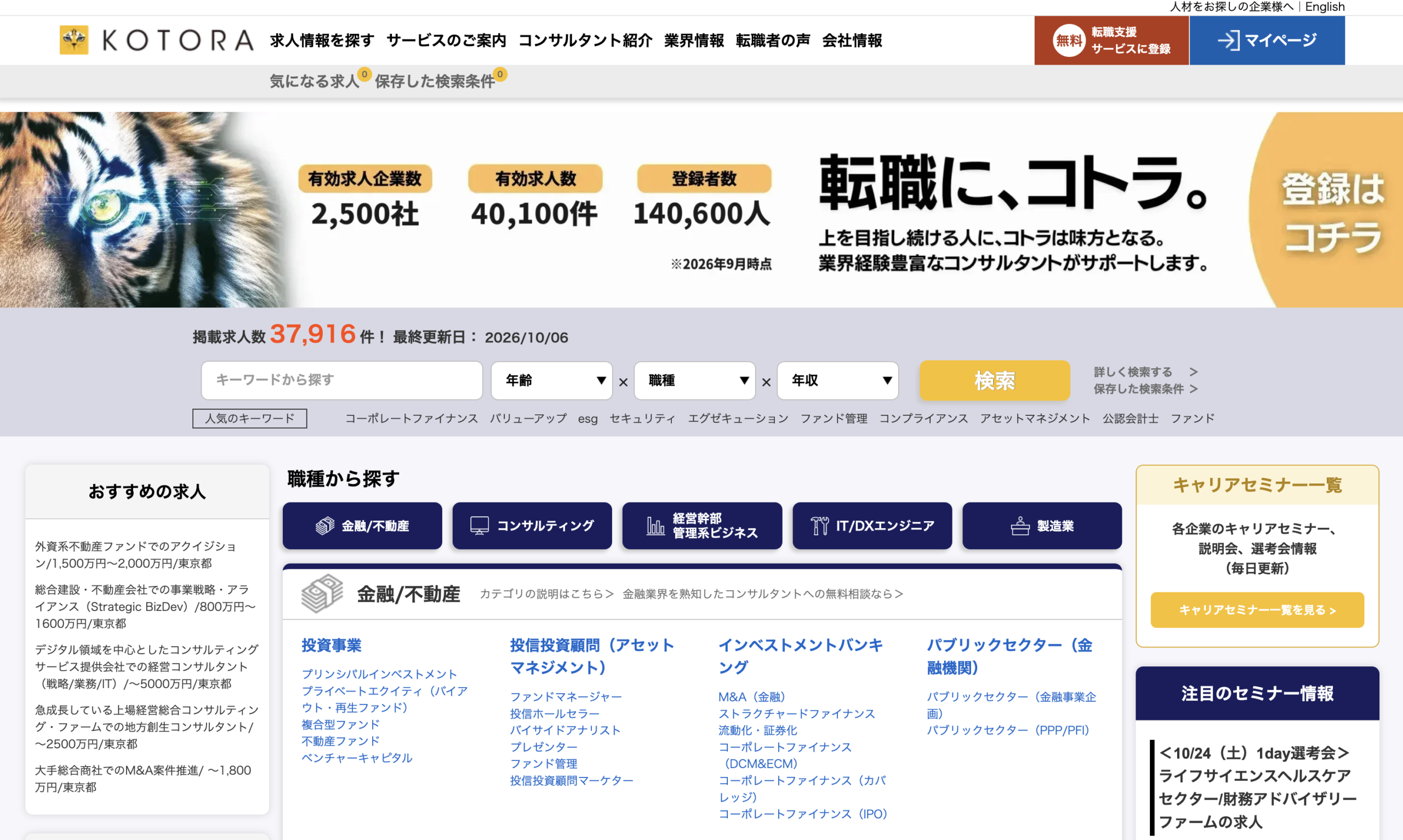Open 転職者の声 menu

(x=773, y=40)
